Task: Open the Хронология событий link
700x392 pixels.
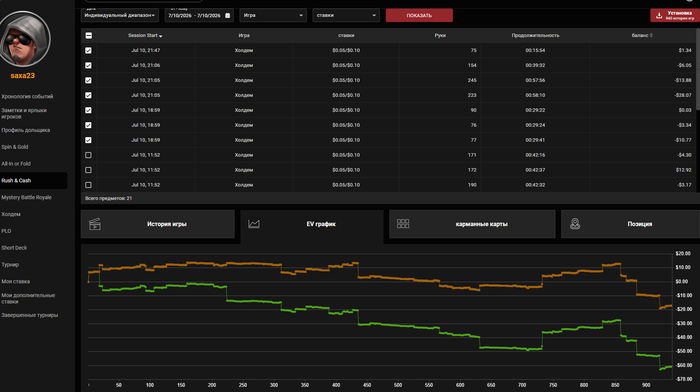Action: [27, 96]
